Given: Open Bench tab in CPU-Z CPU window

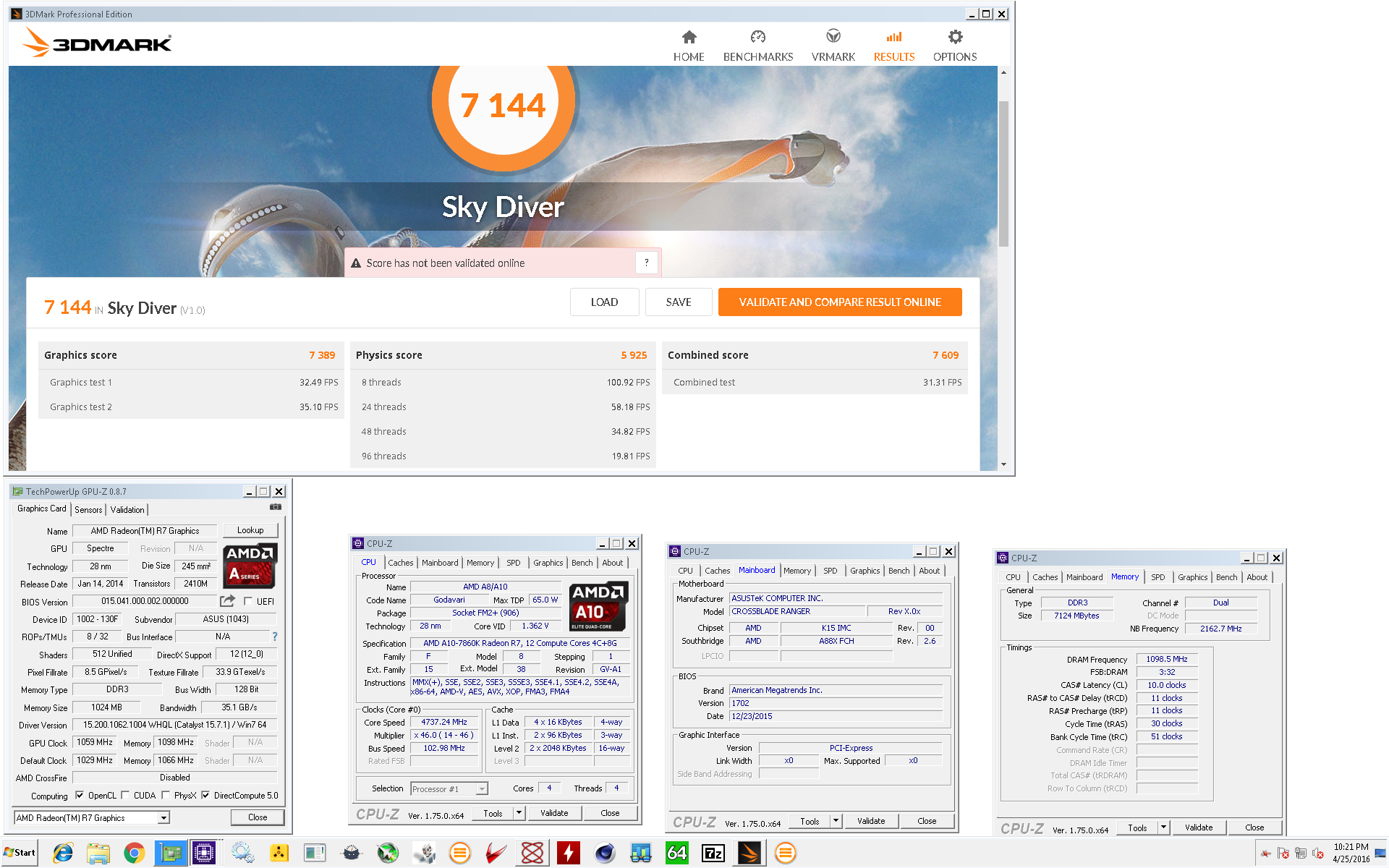Looking at the screenshot, I should click(x=582, y=563).
